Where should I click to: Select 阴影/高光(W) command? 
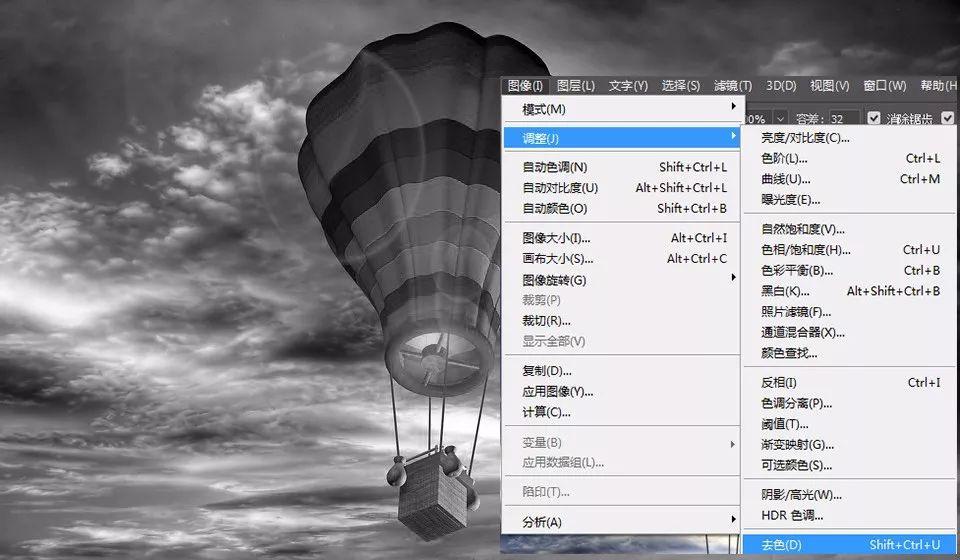[x=850, y=495]
